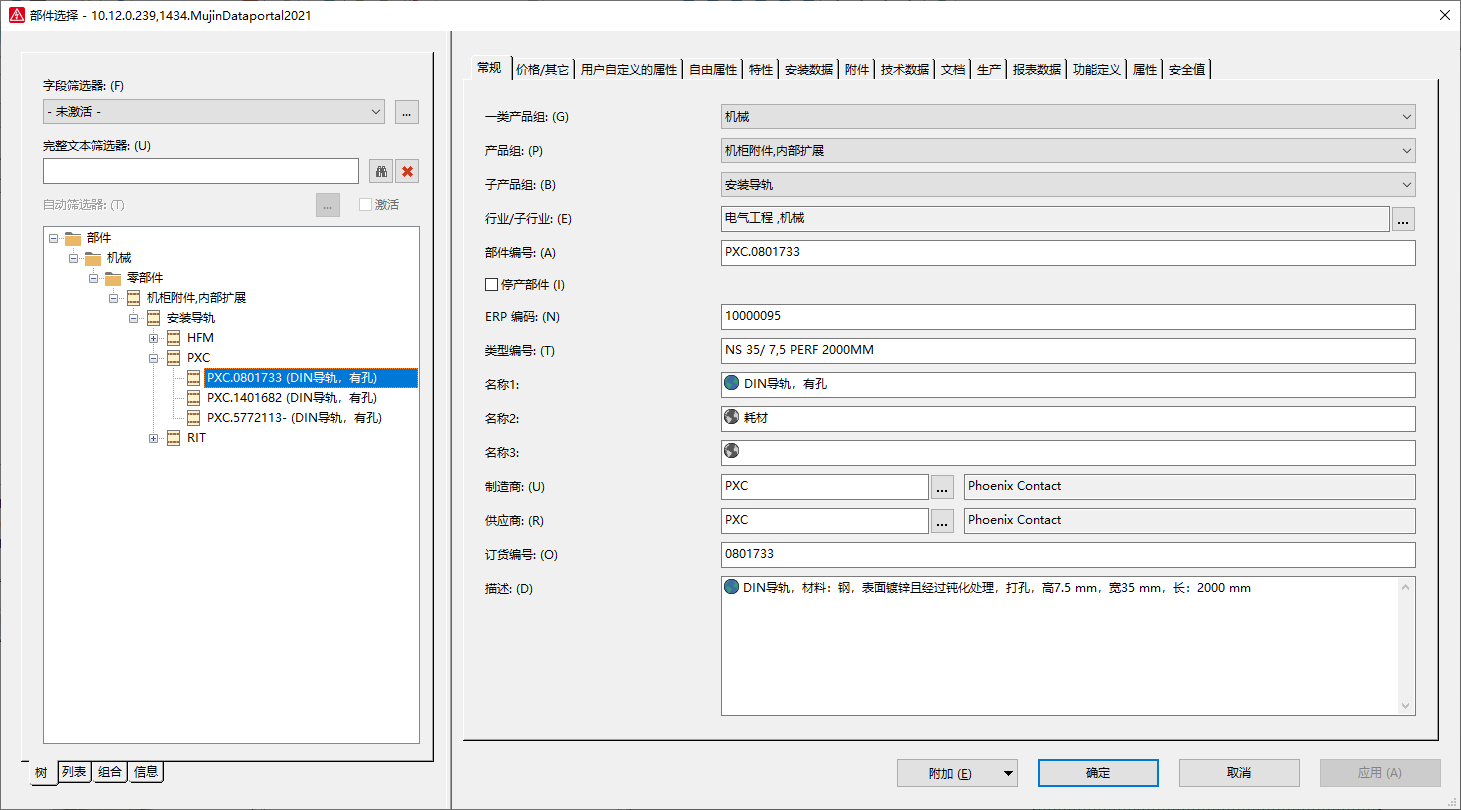Enable the 停产部件 checkbox
The image size is (1461, 810).
pos(491,284)
